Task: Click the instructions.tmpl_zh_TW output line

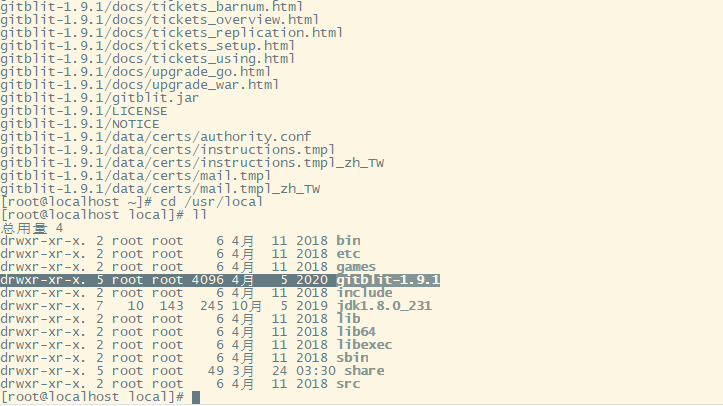Action: click(192, 163)
